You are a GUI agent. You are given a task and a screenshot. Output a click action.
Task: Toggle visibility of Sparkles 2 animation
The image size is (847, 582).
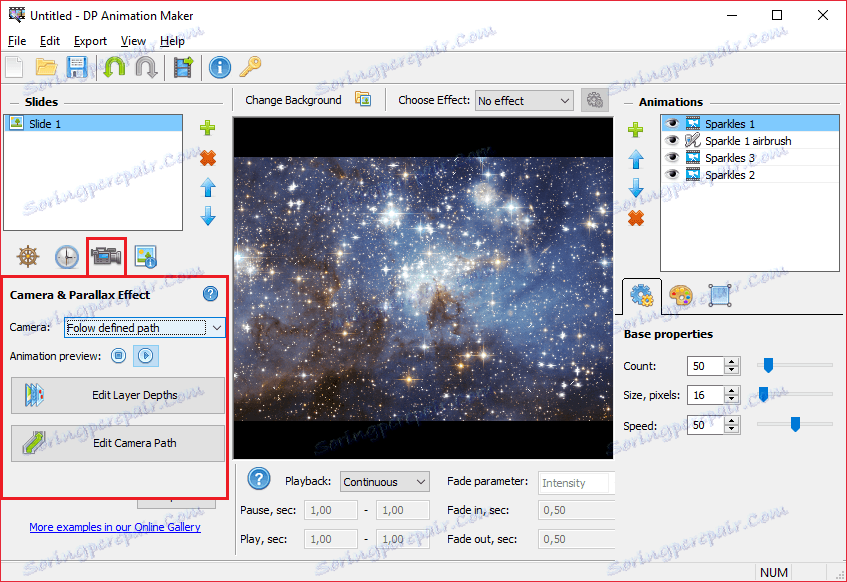coord(672,175)
